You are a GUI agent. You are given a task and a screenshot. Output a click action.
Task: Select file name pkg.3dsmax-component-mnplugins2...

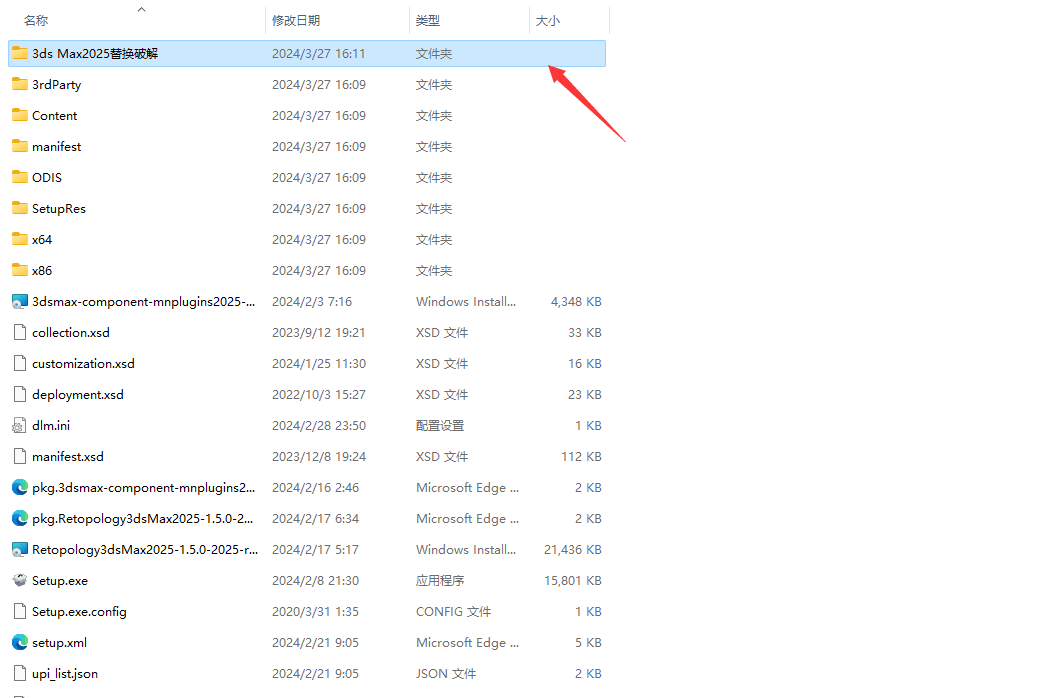click(x=144, y=488)
